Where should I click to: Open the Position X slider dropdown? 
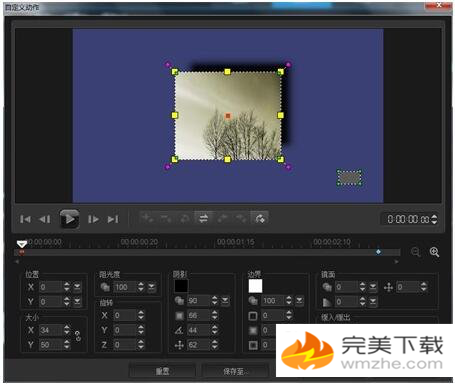tap(77, 287)
